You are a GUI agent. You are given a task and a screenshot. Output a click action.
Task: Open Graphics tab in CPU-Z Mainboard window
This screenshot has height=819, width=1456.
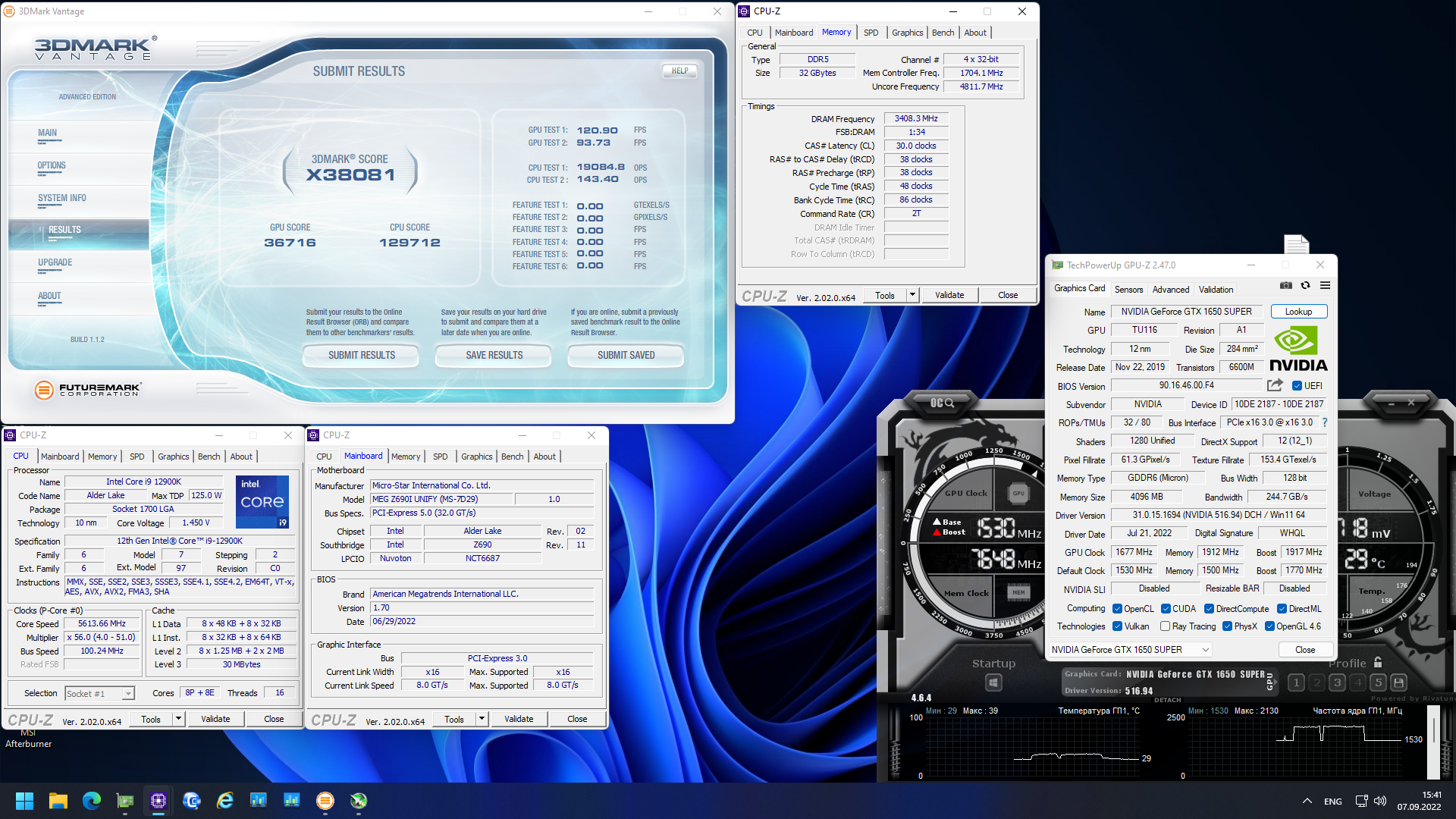coord(477,457)
